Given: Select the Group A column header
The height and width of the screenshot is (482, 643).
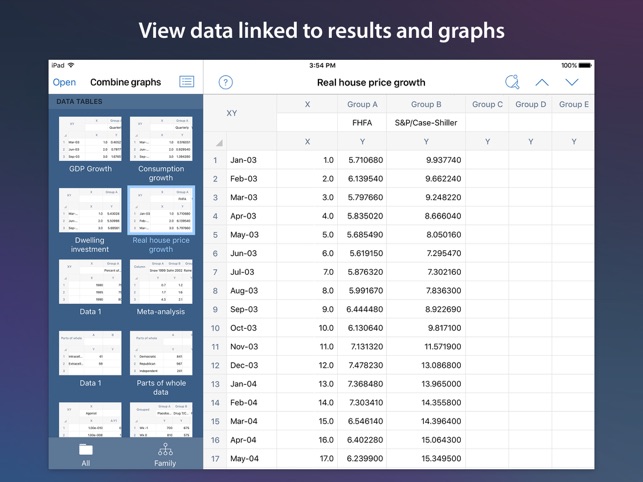Looking at the screenshot, I should point(362,104).
